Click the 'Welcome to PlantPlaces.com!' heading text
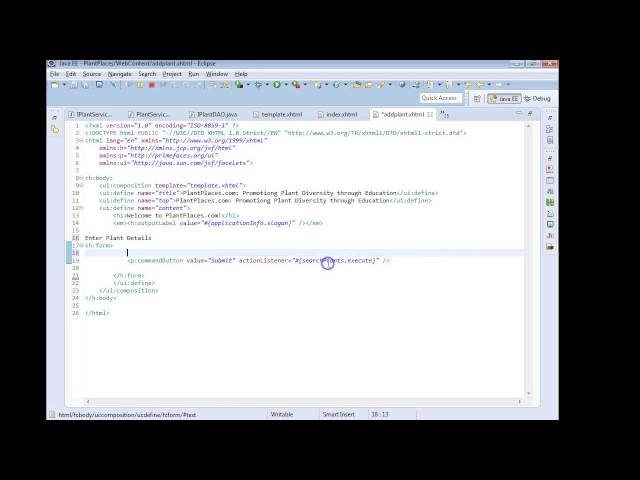This screenshot has height=480, width=640. (x=174, y=216)
